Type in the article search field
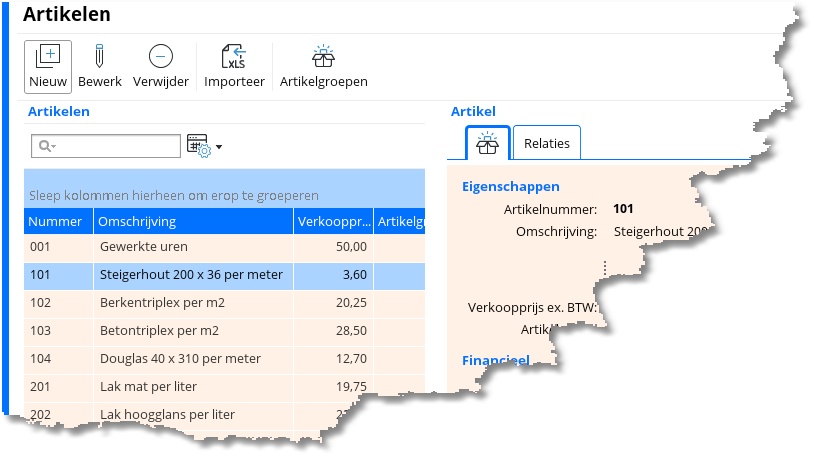The image size is (813, 462). click(115, 146)
